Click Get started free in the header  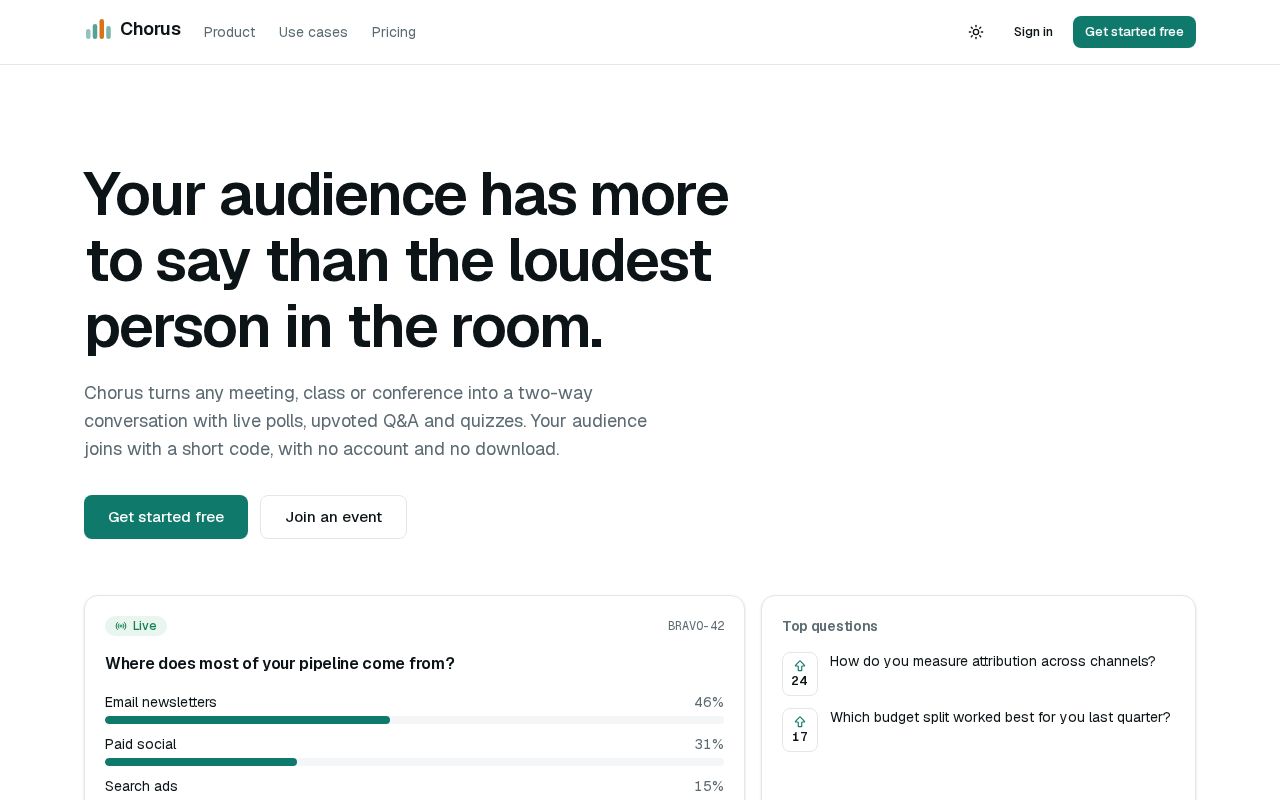point(1134,32)
